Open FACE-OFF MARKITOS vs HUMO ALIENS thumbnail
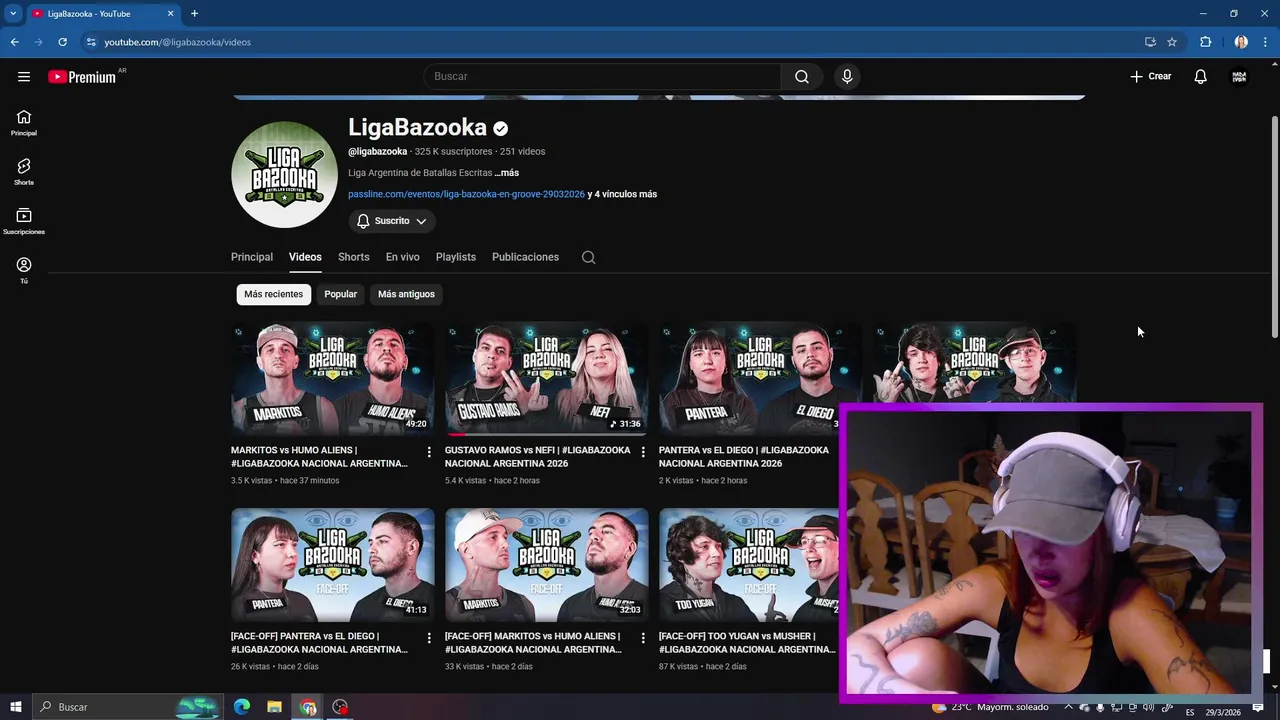 point(547,565)
